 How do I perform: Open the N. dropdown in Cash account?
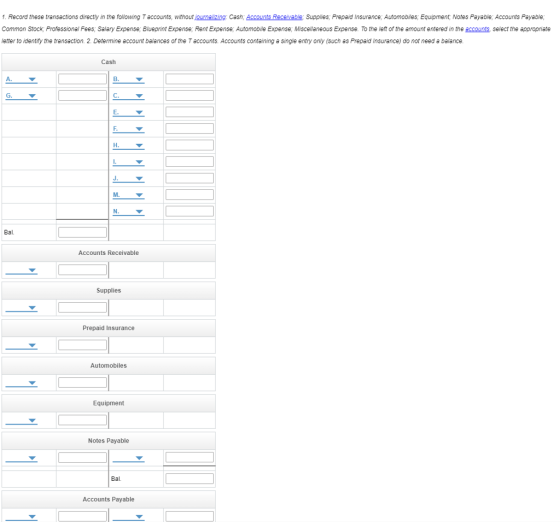tap(129, 211)
